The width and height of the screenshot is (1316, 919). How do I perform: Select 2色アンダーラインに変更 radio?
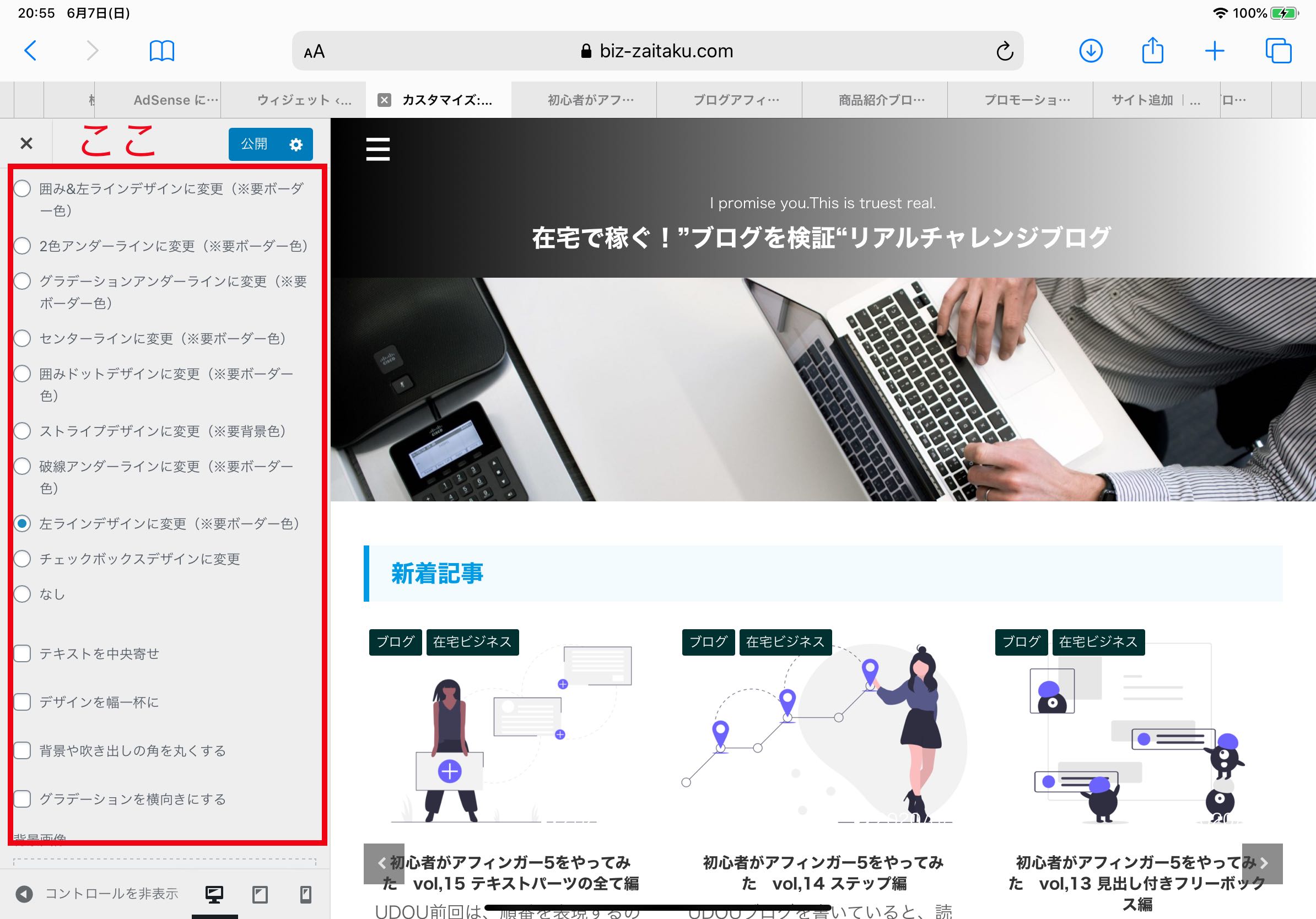23,246
